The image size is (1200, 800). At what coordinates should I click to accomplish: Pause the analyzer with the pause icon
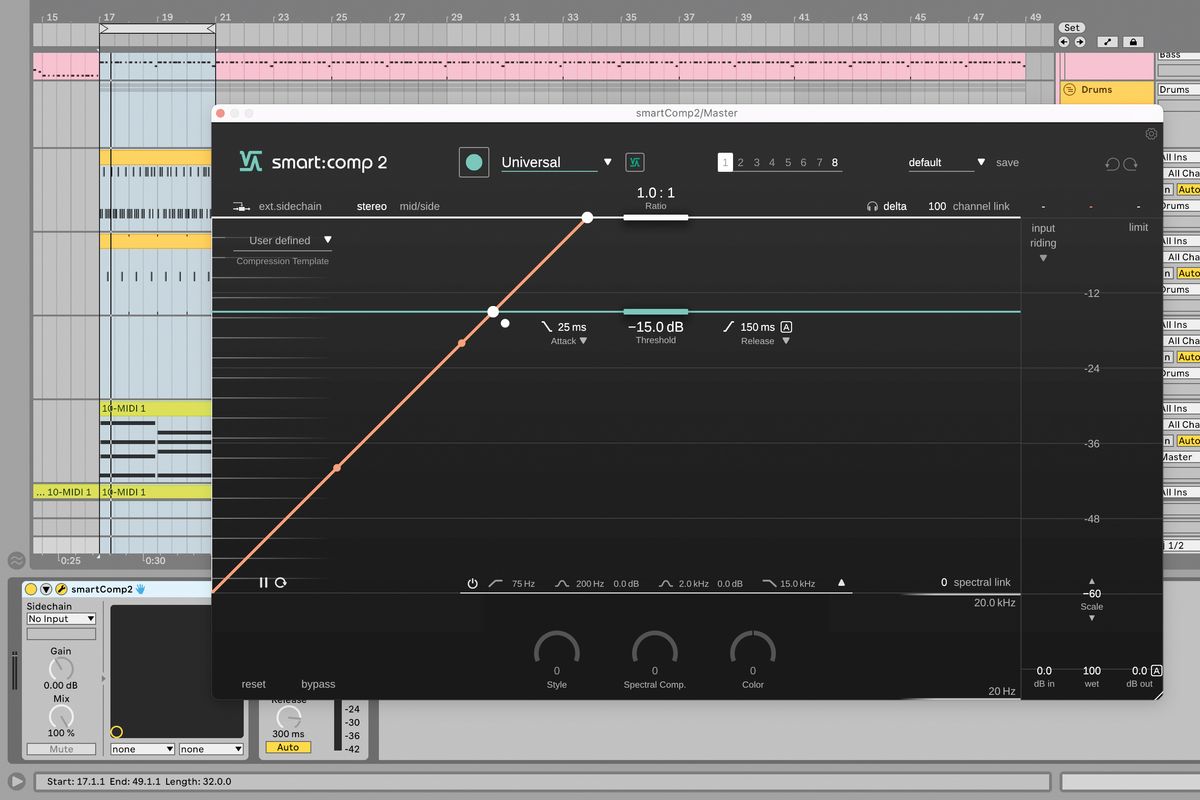point(264,583)
